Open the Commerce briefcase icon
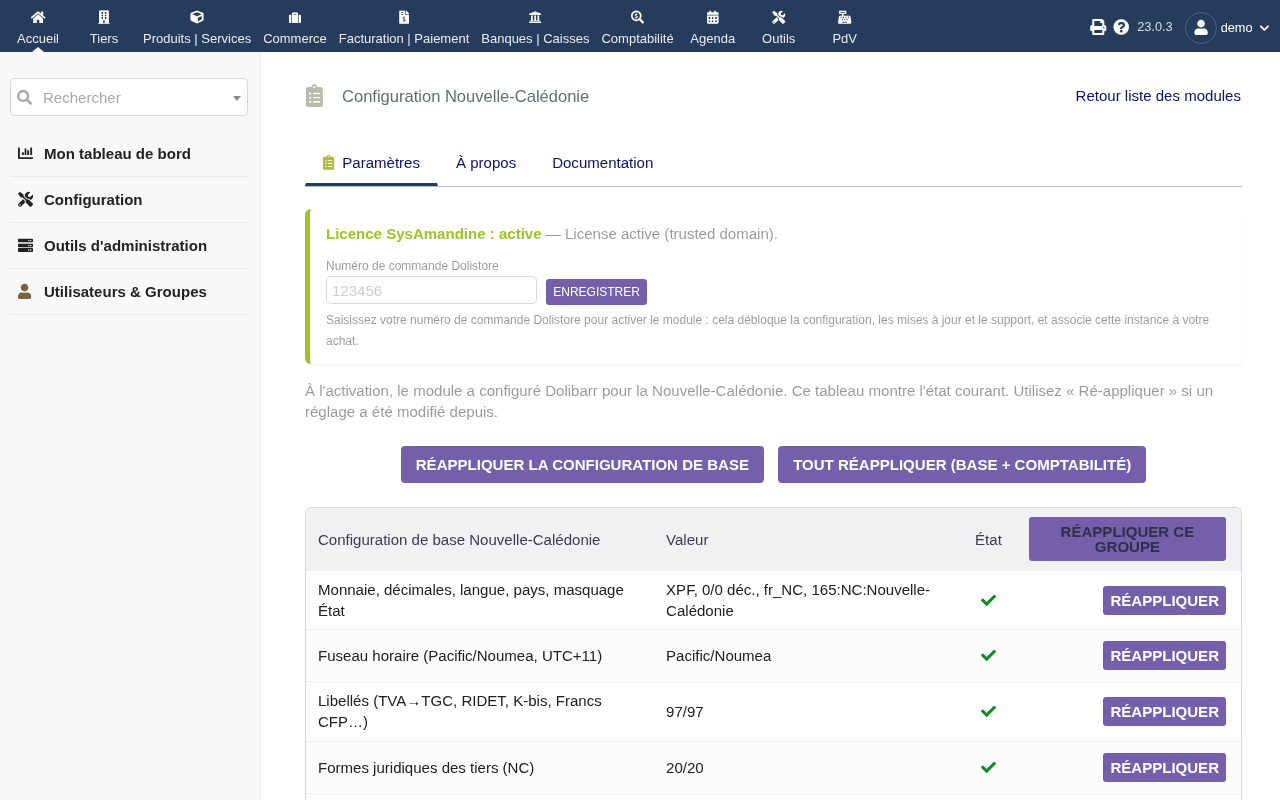The width and height of the screenshot is (1280, 800). (x=295, y=17)
